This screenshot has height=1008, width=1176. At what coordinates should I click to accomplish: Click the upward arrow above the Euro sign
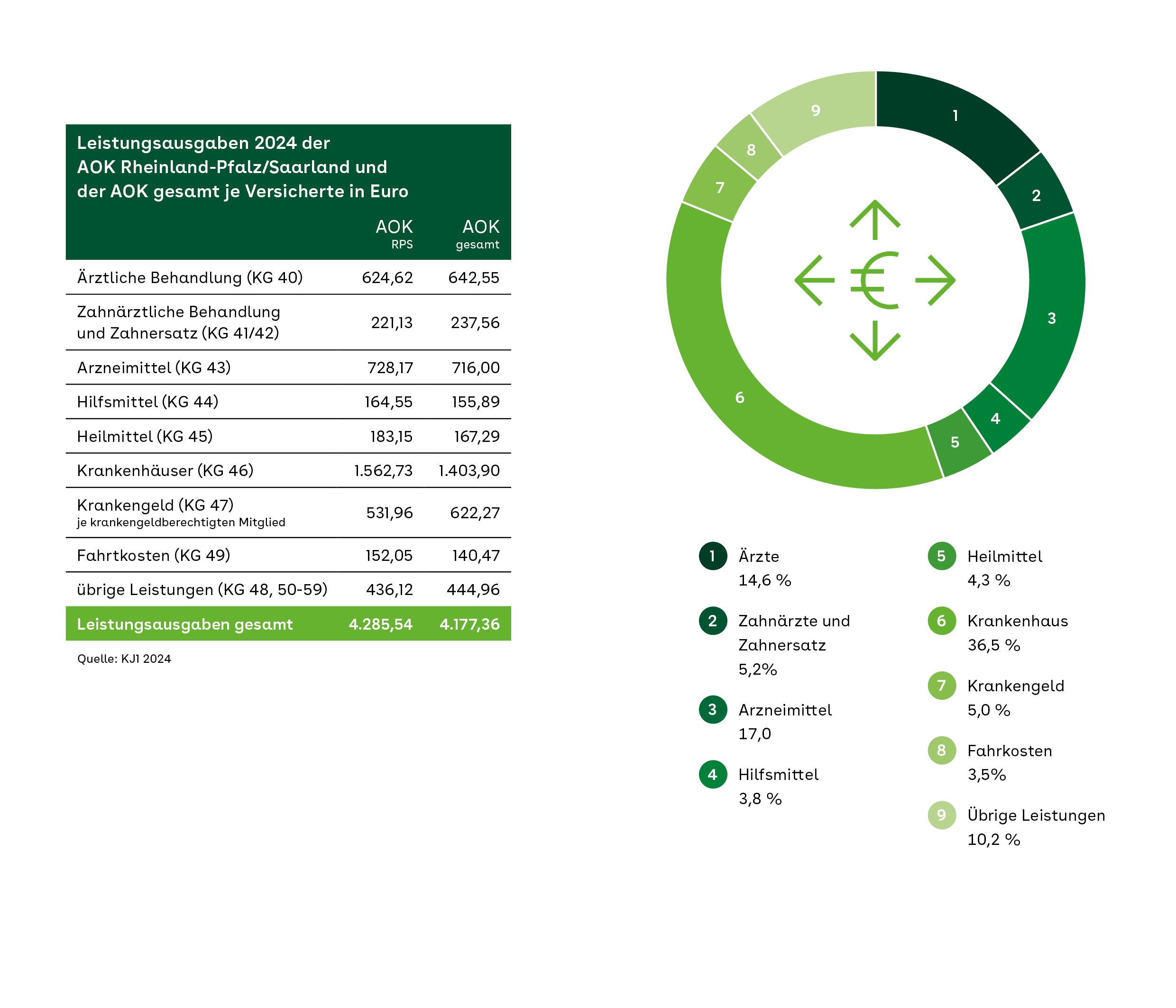(x=874, y=220)
